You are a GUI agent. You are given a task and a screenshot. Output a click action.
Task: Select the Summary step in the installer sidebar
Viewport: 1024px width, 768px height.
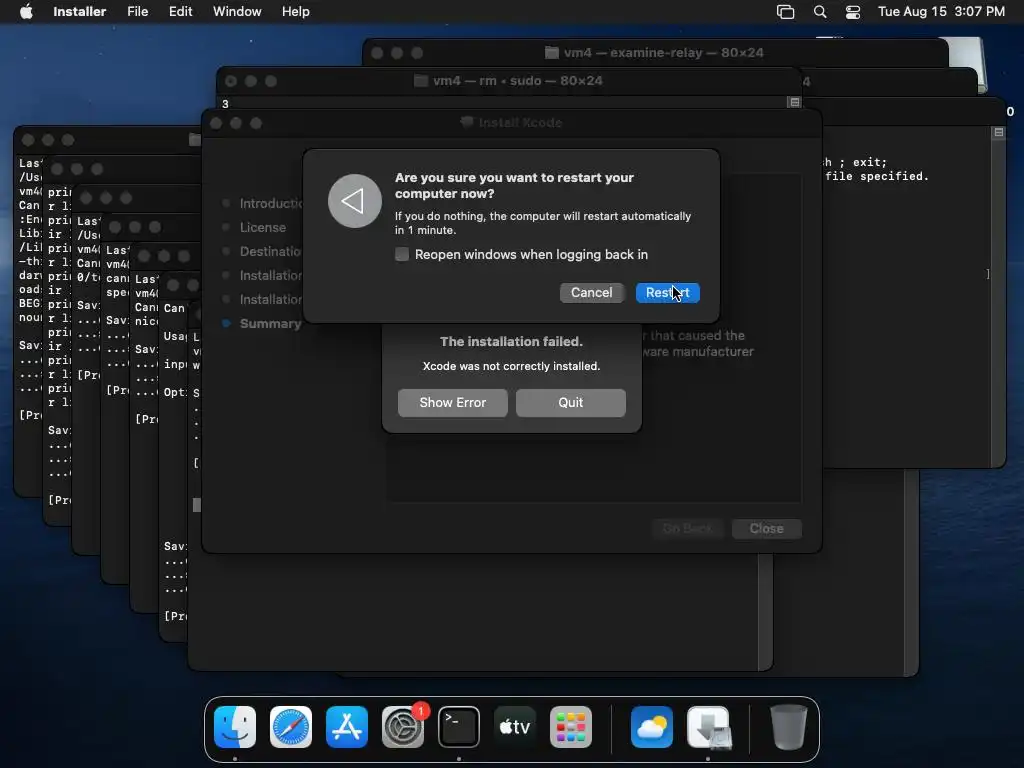tap(270, 323)
